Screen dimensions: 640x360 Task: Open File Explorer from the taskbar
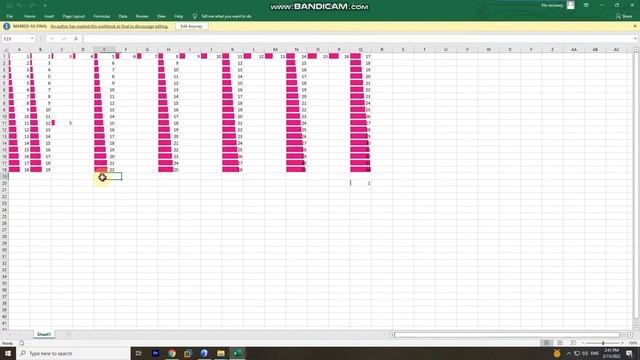tap(221, 353)
